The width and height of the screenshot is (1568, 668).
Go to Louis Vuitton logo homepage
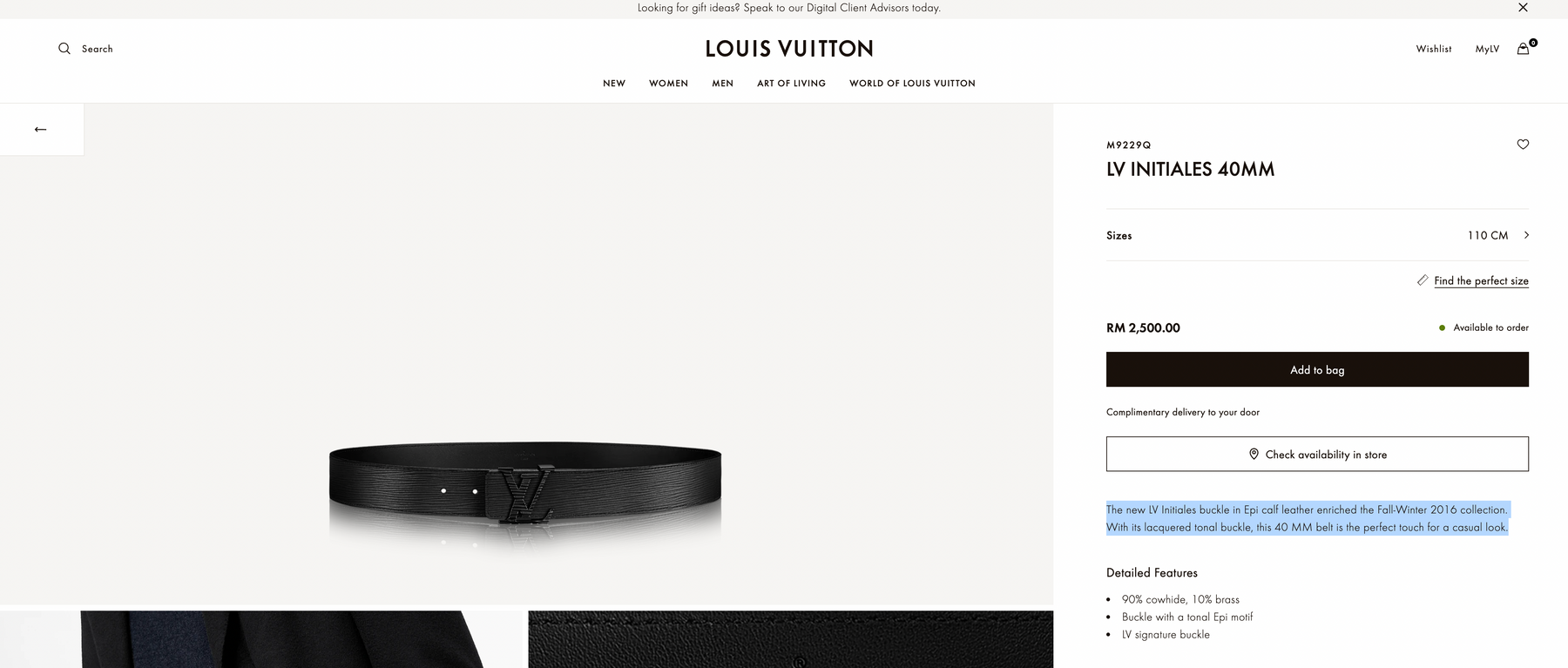pyautogui.click(x=789, y=49)
